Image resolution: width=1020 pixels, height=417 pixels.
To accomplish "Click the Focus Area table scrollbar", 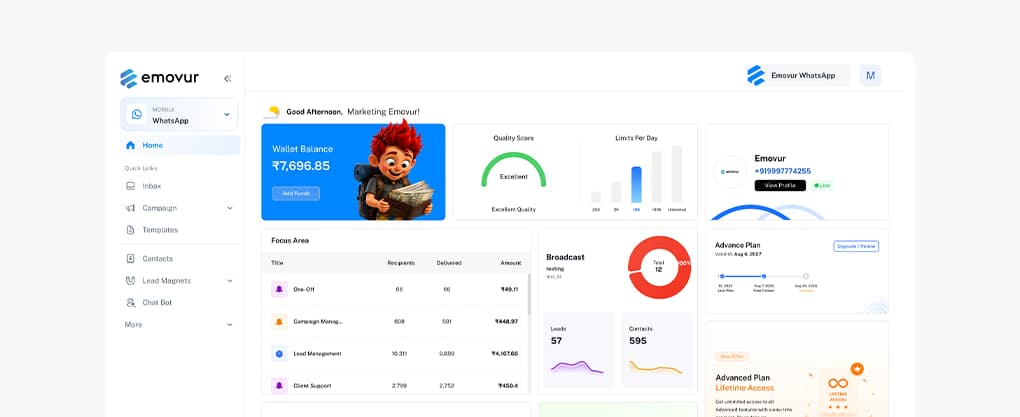I will [x=528, y=294].
